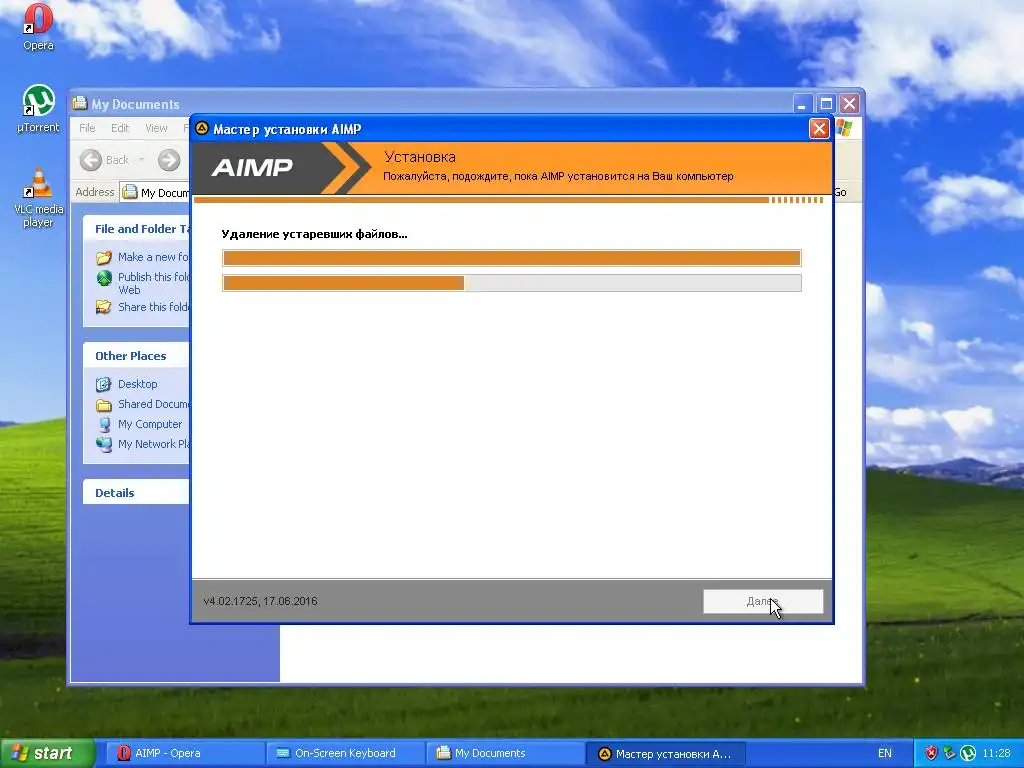Click the first installation progress bar
Viewport: 1024px width, 768px height.
(x=511, y=258)
